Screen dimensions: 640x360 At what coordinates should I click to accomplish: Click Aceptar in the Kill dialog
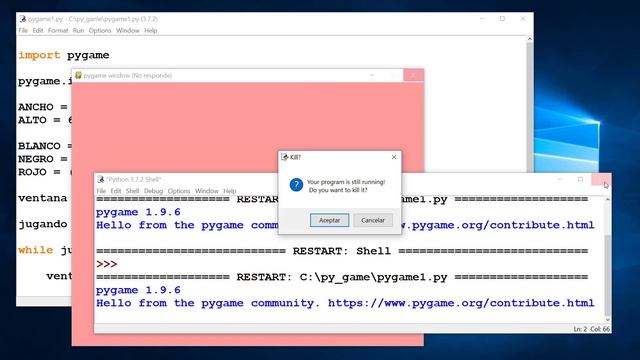point(329,220)
